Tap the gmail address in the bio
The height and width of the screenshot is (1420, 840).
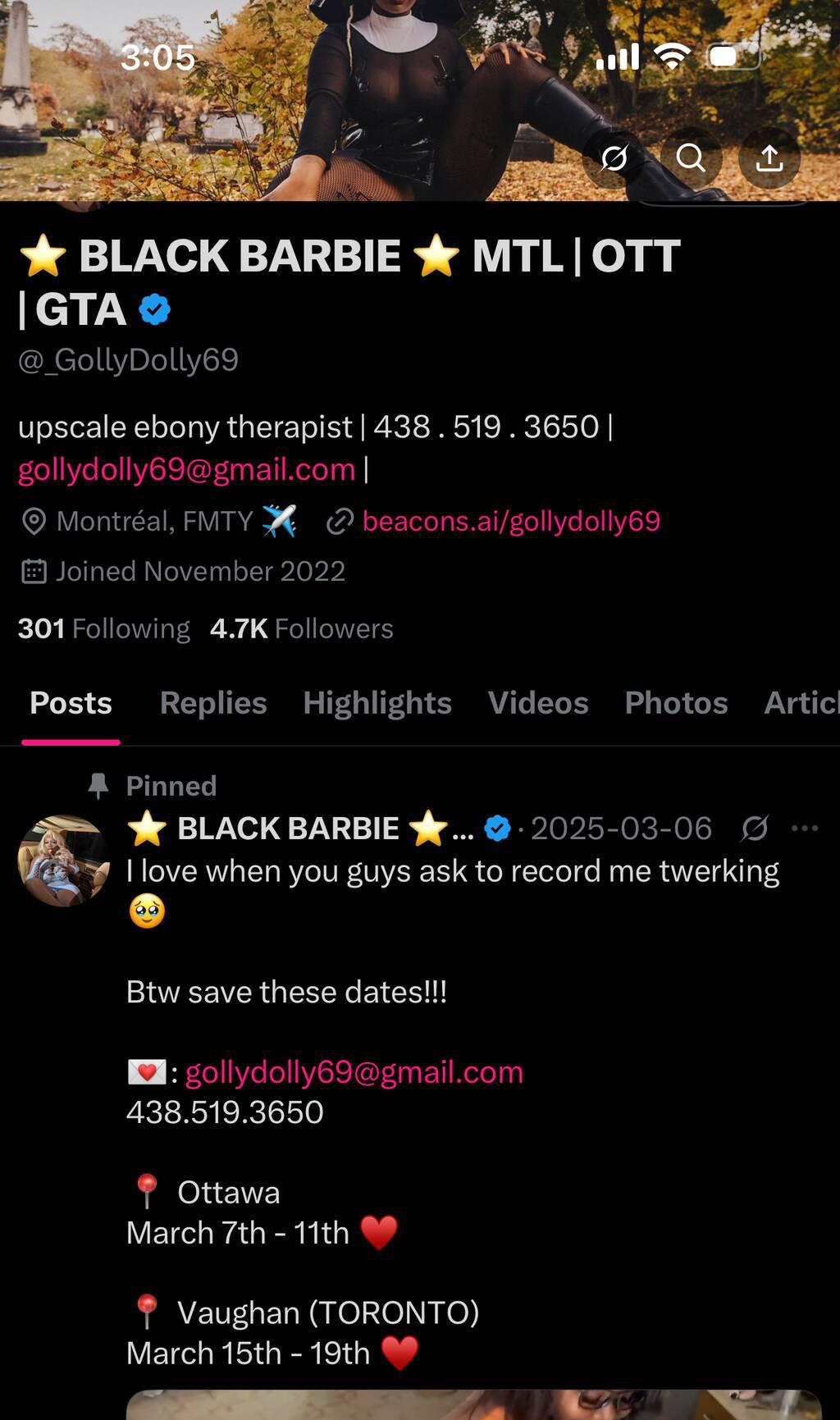point(186,470)
